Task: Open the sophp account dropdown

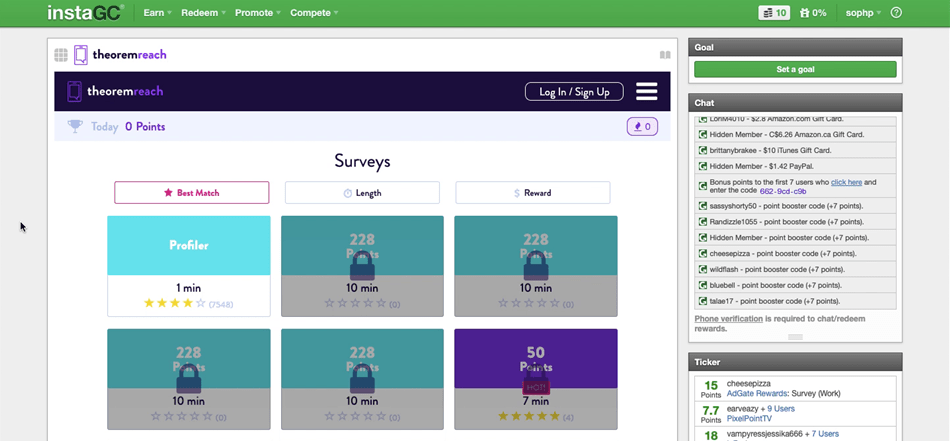Action: tap(863, 13)
